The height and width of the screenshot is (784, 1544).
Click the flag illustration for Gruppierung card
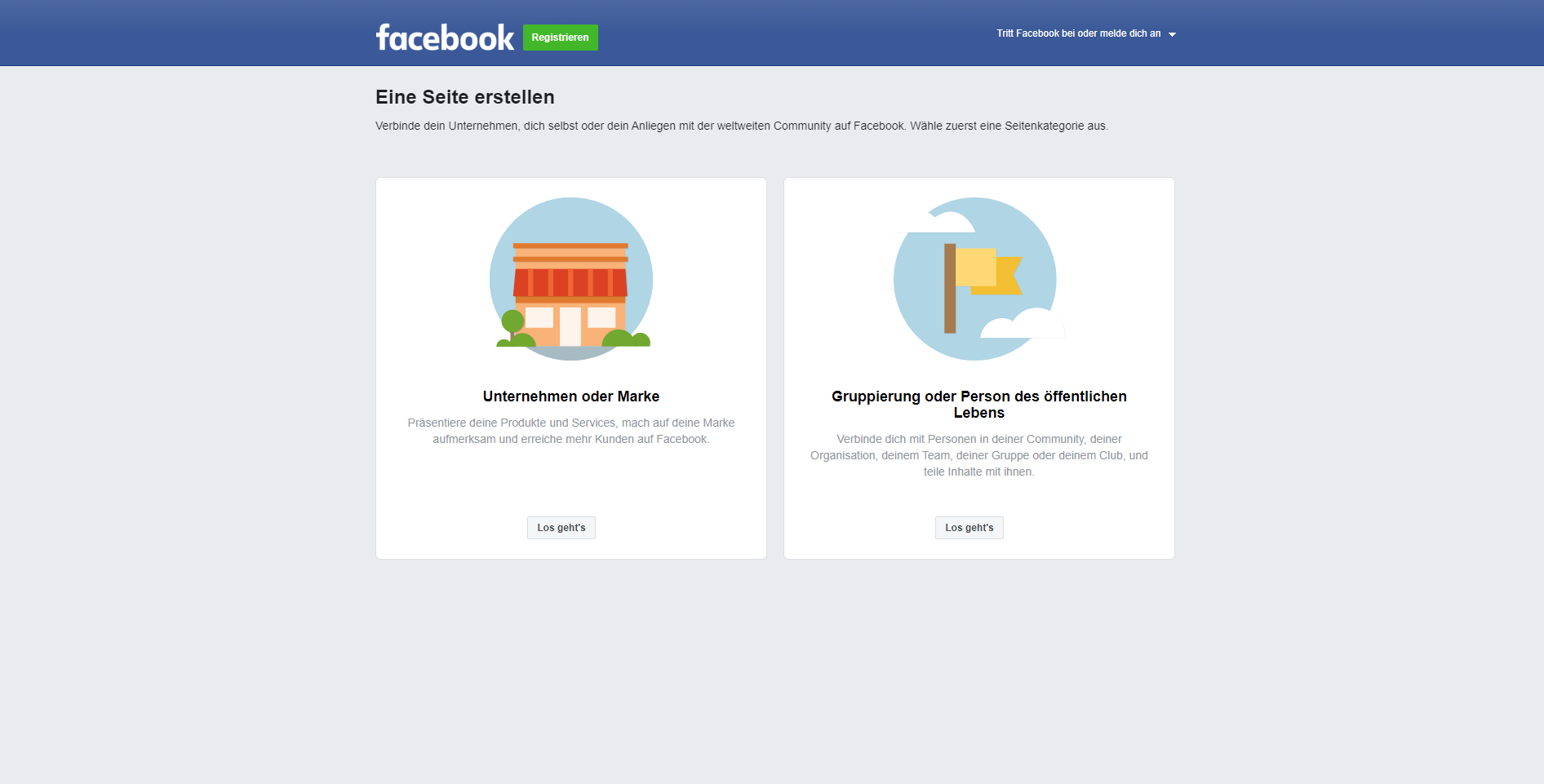point(978,279)
